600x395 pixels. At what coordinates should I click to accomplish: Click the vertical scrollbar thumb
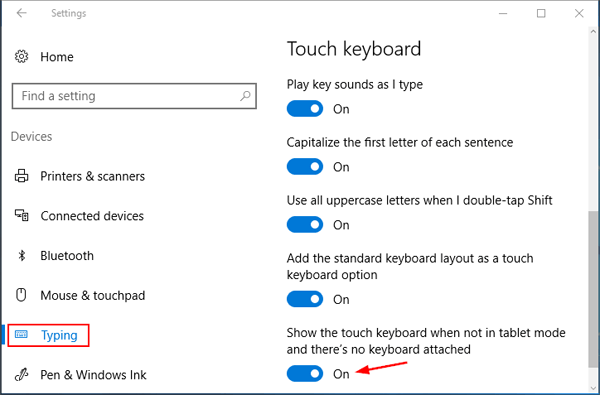click(594, 289)
